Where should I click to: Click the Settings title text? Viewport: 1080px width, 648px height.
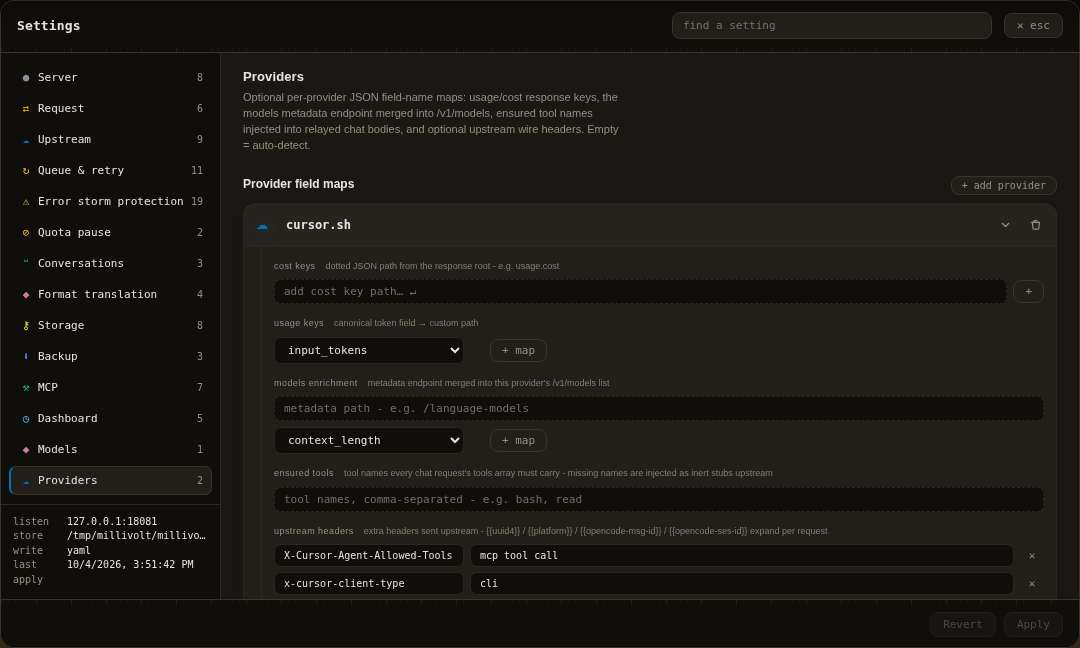tap(48, 25)
